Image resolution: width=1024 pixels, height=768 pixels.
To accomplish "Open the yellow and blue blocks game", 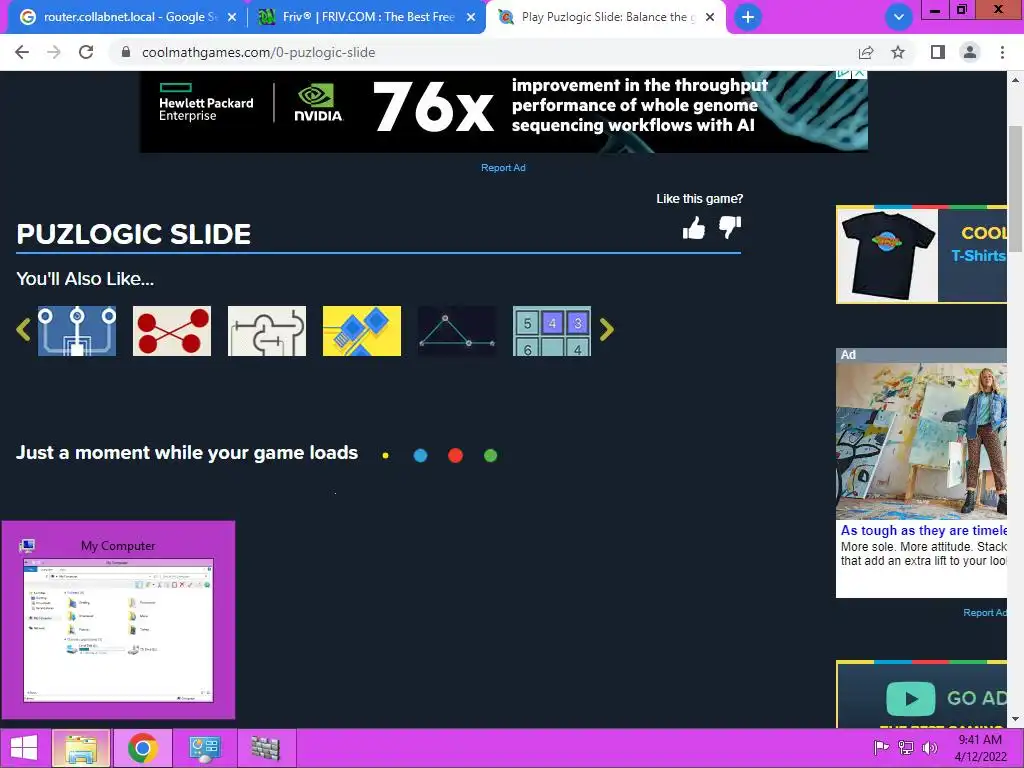I will [362, 331].
